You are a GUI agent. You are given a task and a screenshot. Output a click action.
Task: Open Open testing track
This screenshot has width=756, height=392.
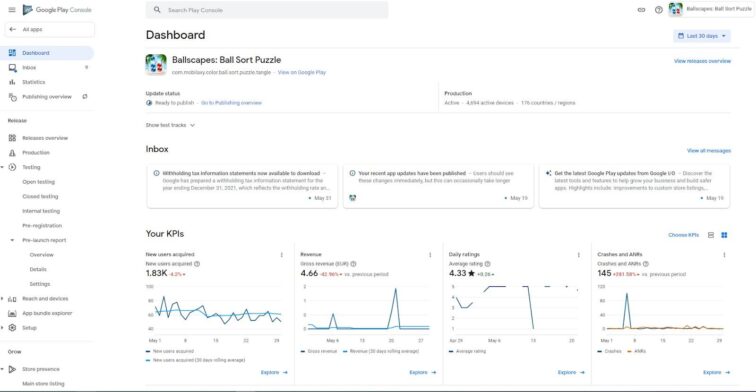pyautogui.click(x=39, y=182)
